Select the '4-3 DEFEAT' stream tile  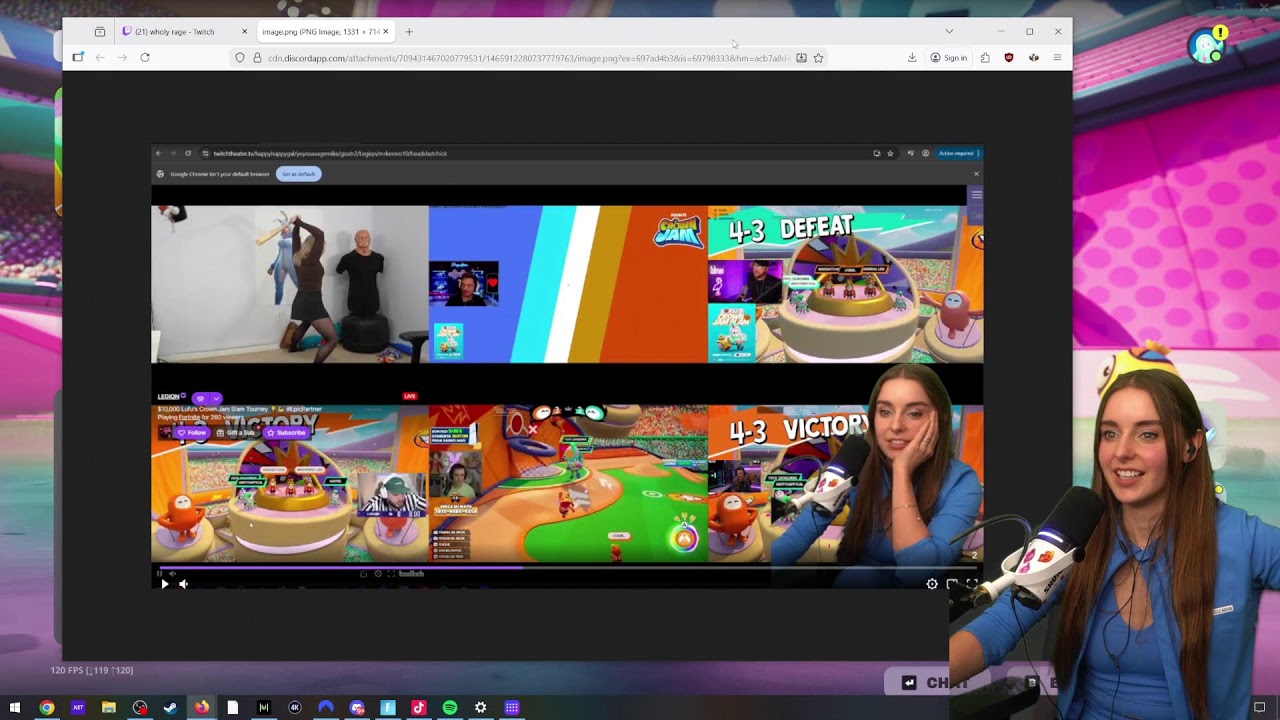845,284
